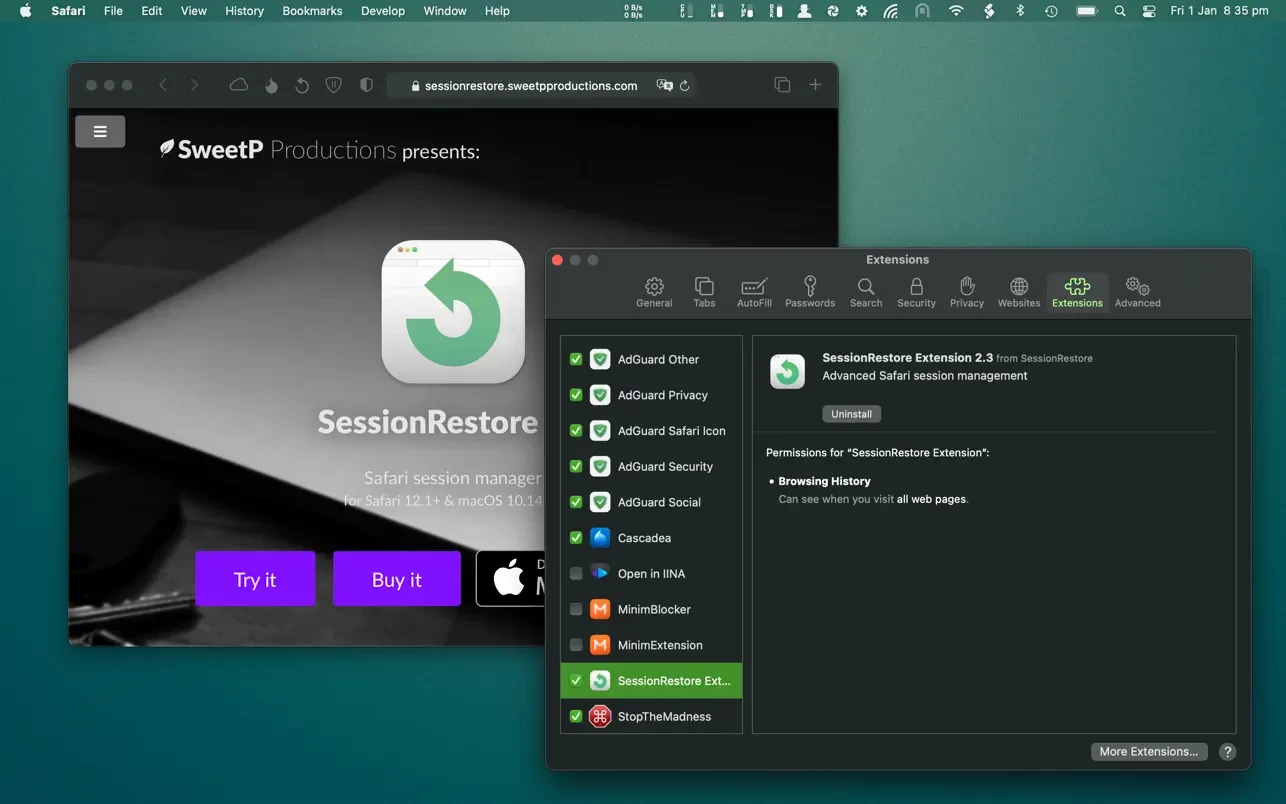Click the purple Try it button
1286x804 pixels.
(x=255, y=579)
